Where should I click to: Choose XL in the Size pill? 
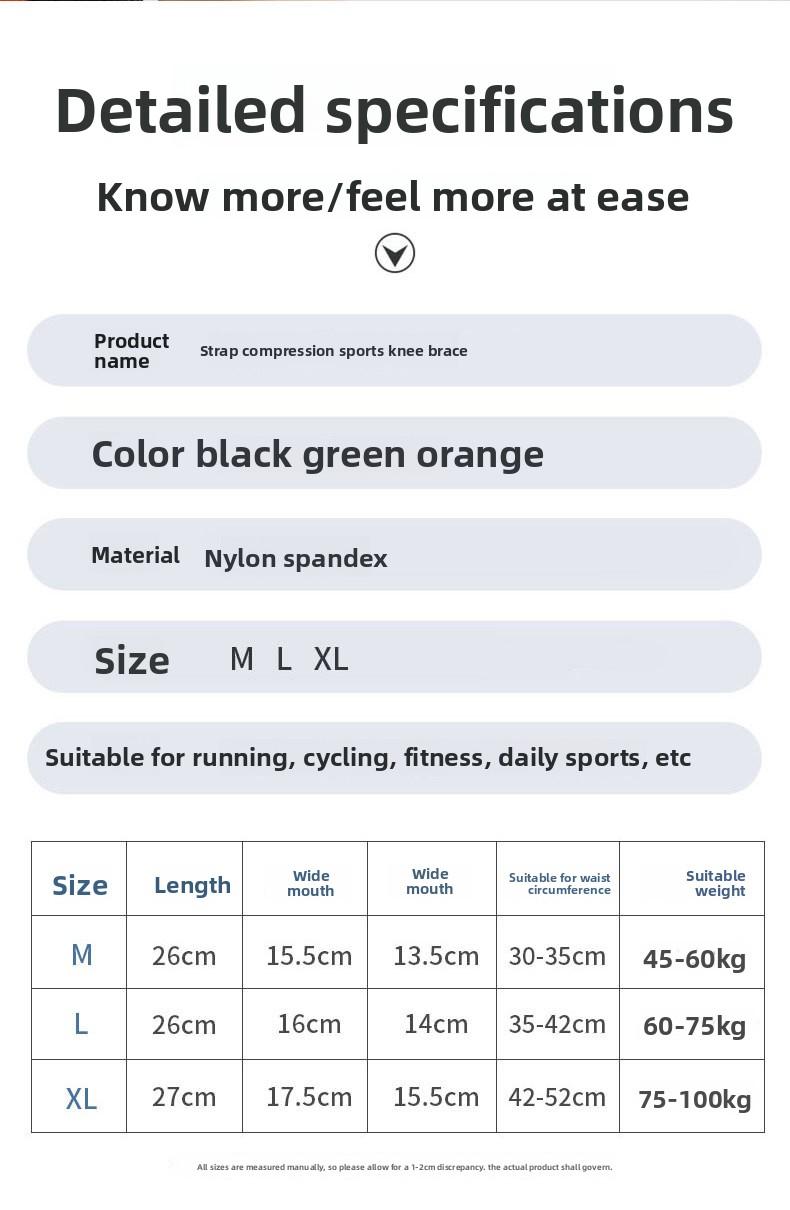331,660
